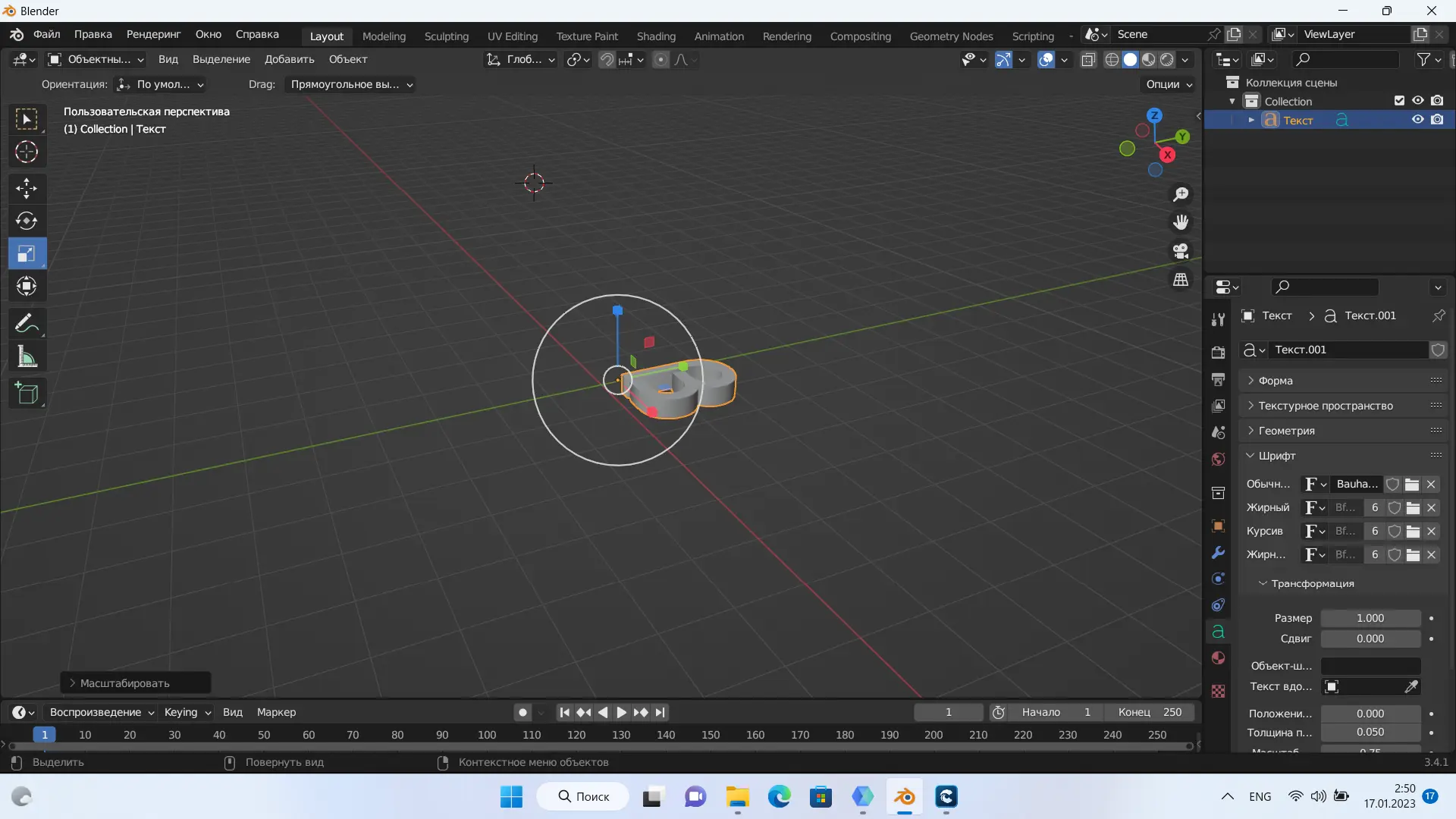
Task: Switch to the Modeling workspace tab
Action: [x=384, y=36]
